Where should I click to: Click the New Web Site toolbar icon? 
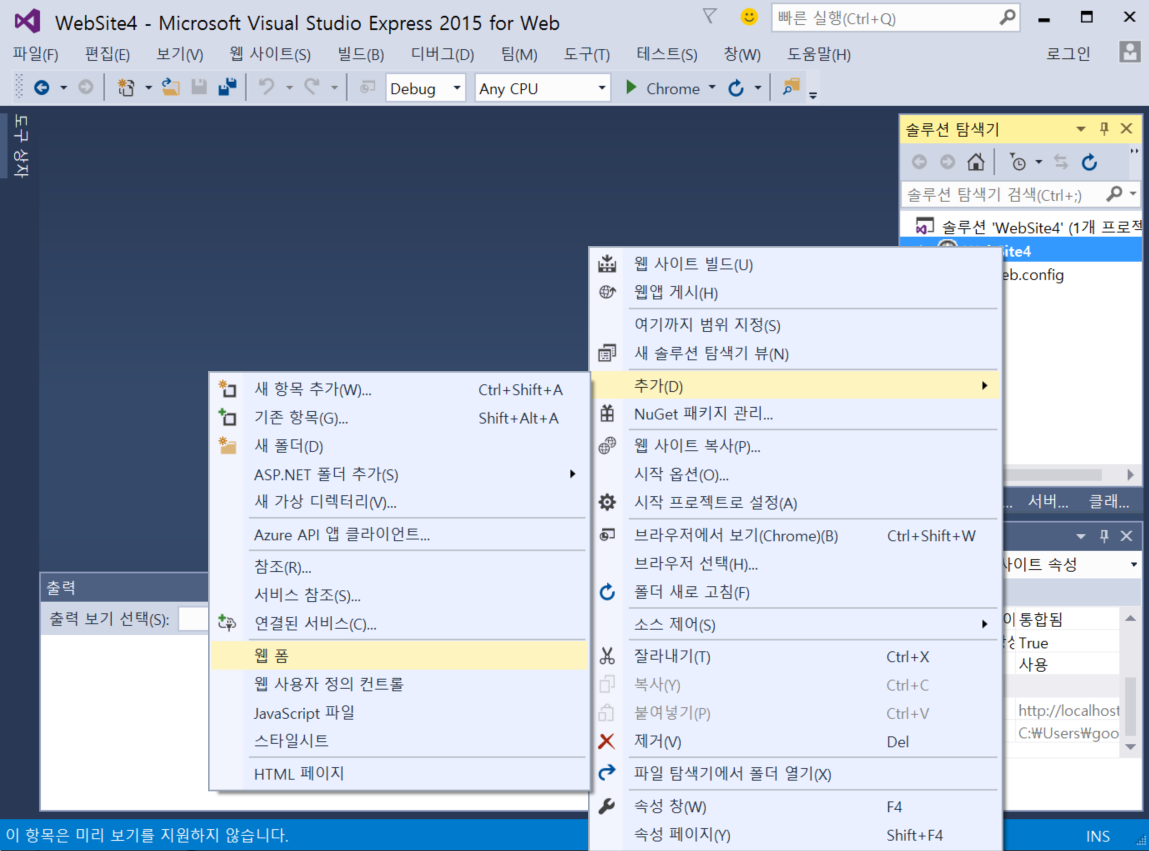pyautogui.click(x=127, y=87)
